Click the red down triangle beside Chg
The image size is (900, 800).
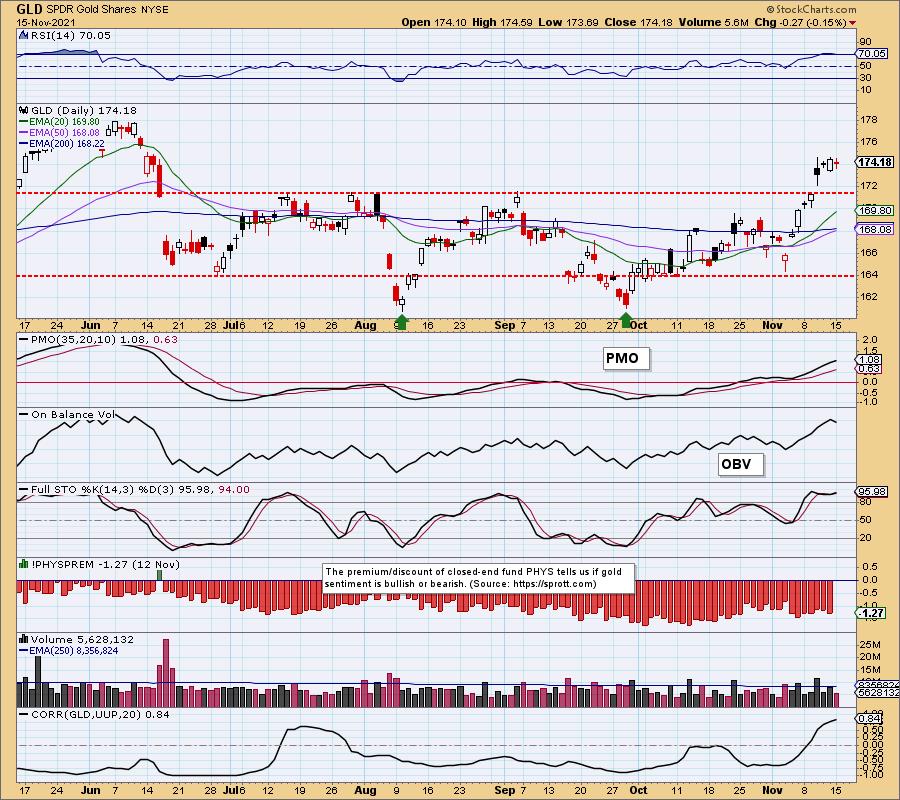coord(852,23)
